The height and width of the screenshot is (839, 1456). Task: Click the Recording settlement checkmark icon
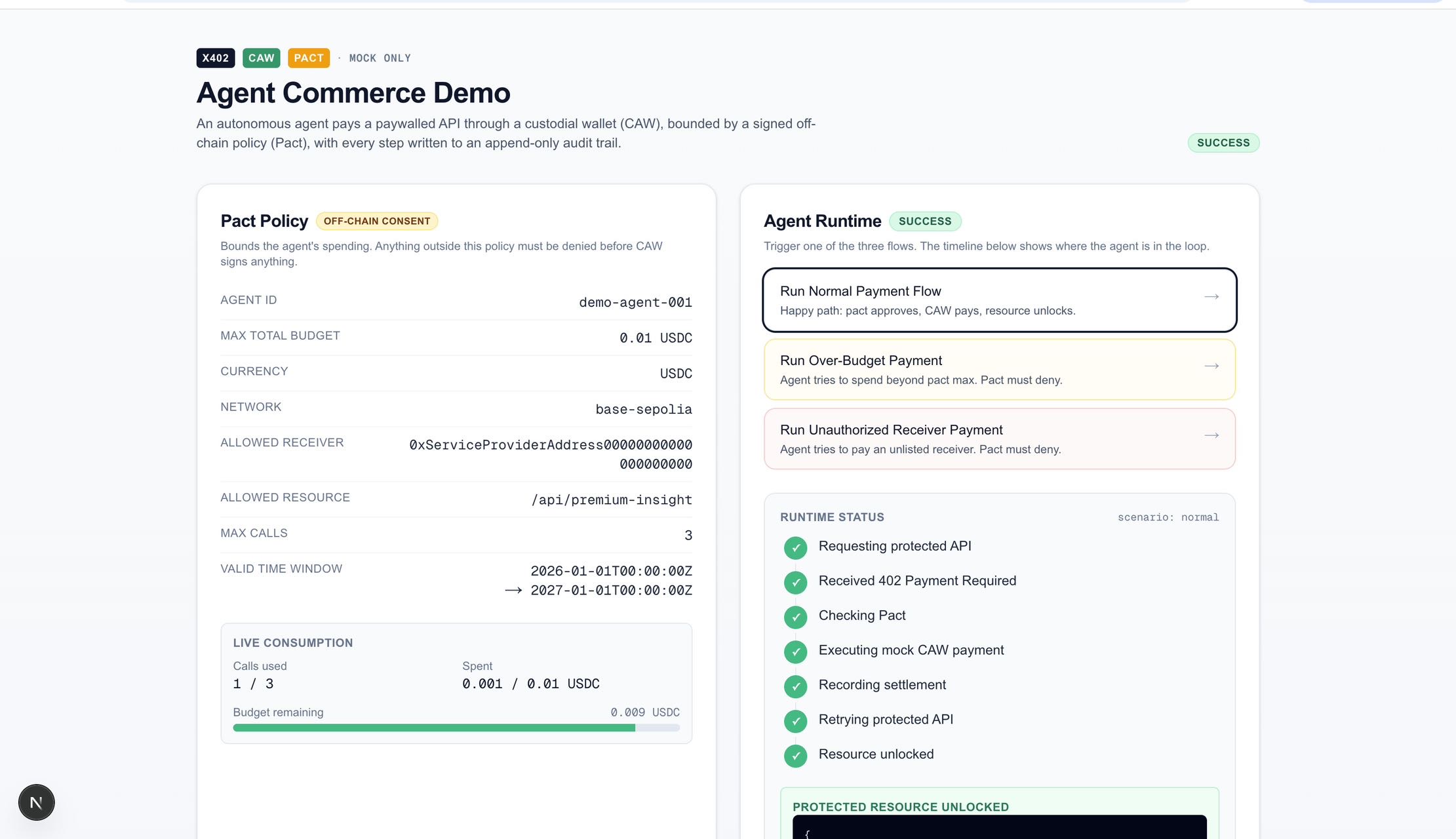pos(796,686)
